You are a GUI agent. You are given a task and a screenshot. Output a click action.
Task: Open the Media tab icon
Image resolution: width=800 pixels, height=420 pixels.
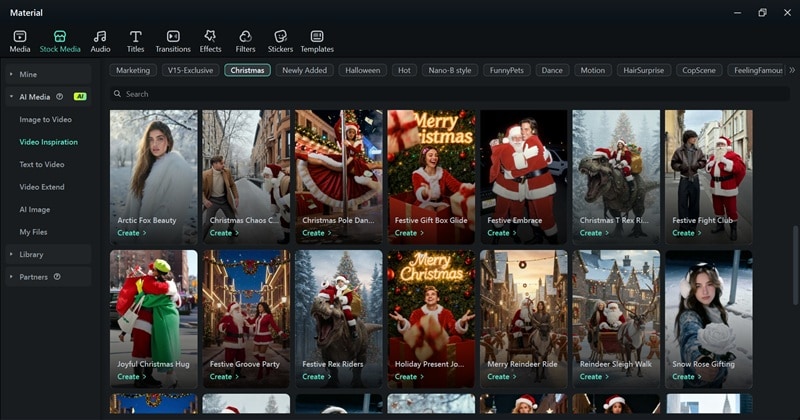coord(20,36)
